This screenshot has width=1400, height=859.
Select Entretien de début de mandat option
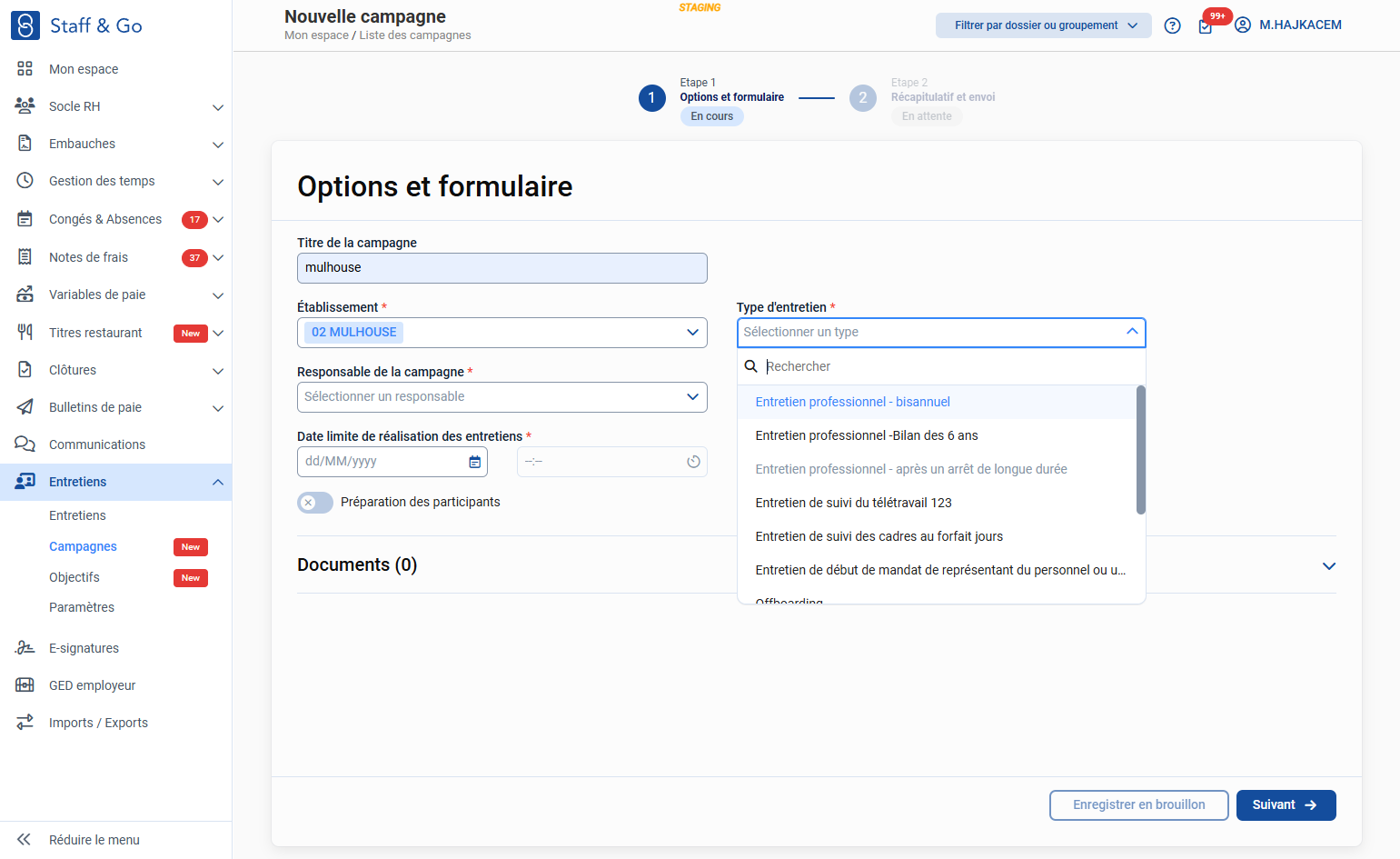937,570
